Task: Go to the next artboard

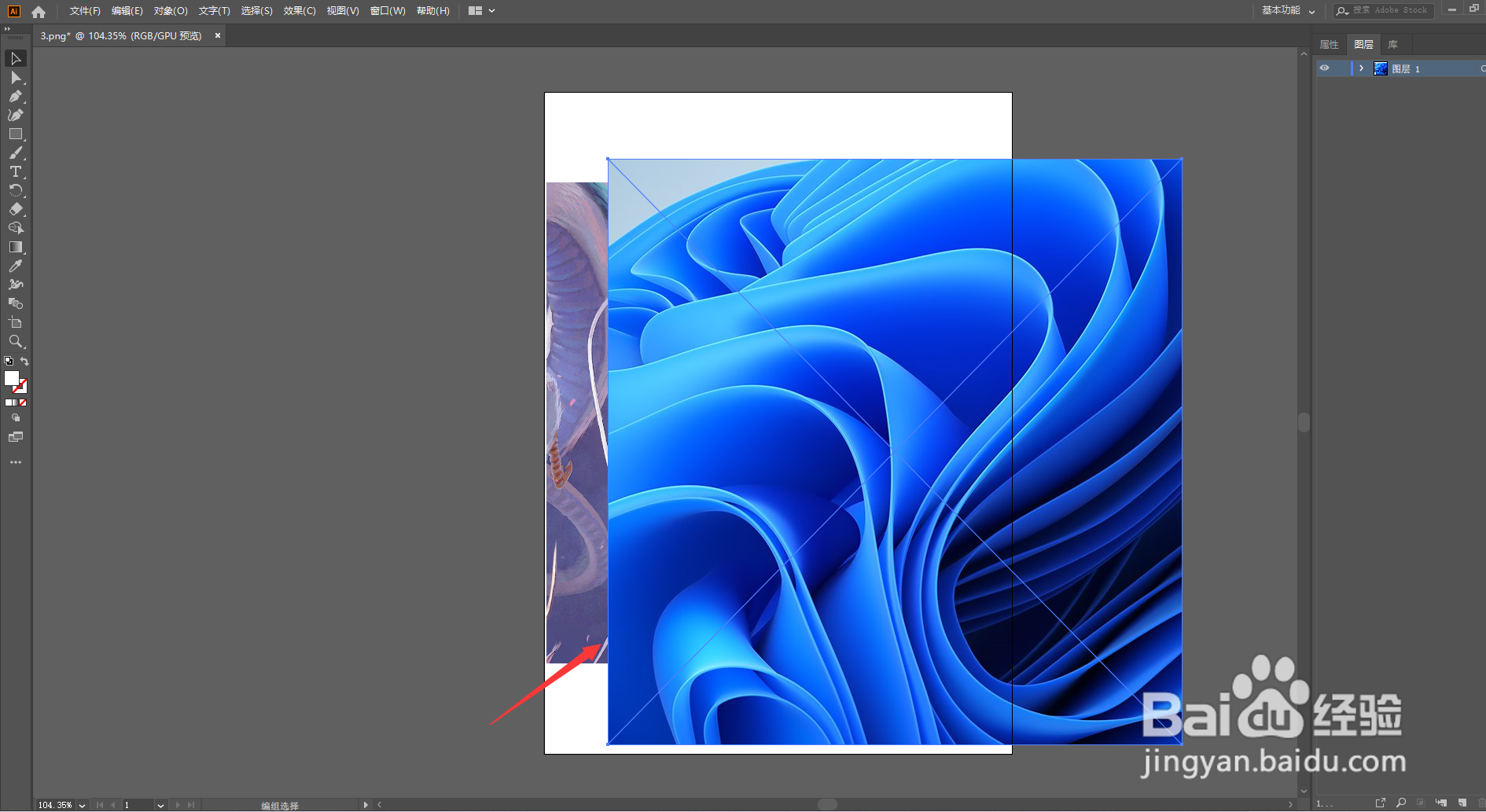Action: click(x=178, y=806)
